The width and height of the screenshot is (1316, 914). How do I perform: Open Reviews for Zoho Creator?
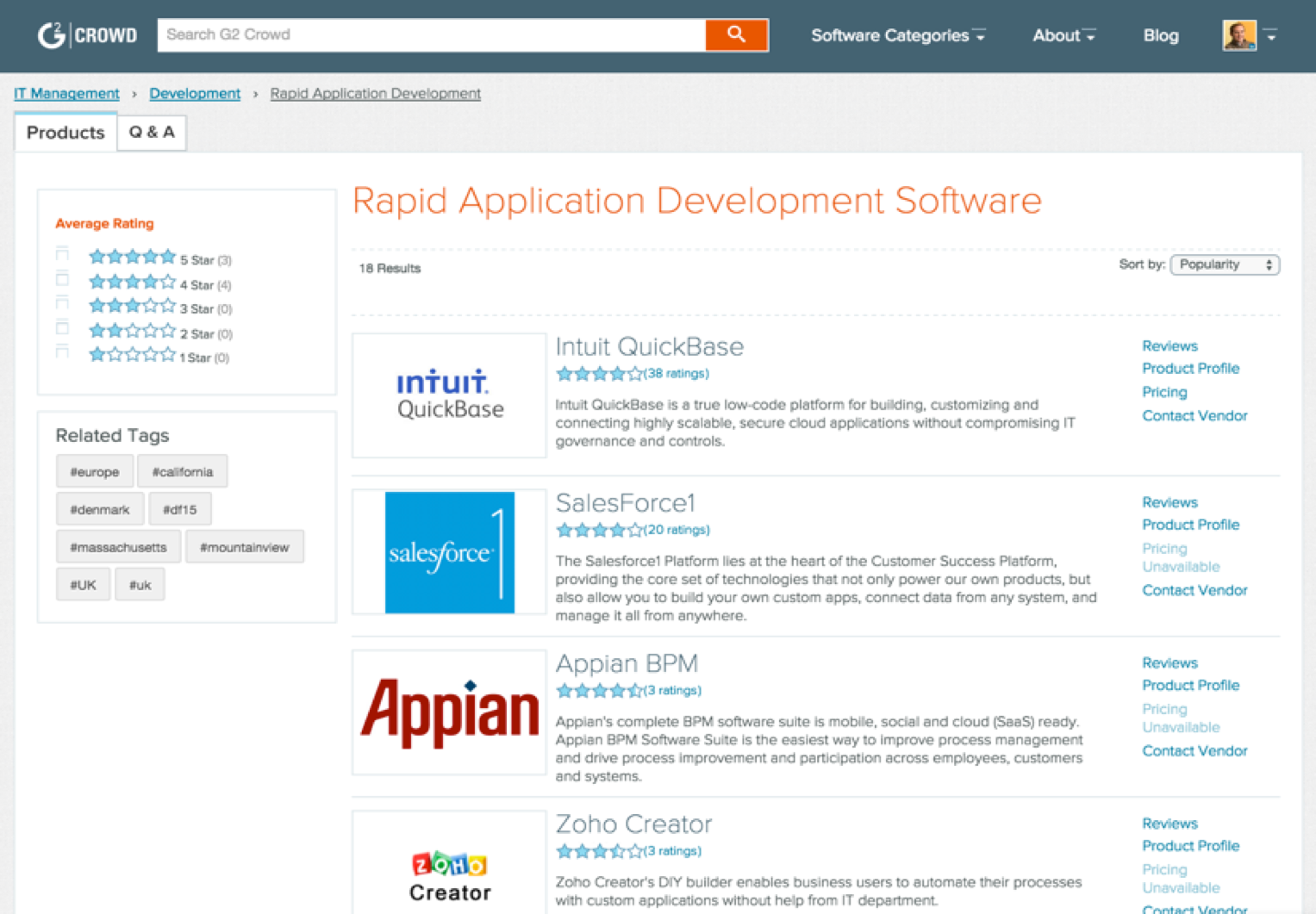coord(1169,824)
